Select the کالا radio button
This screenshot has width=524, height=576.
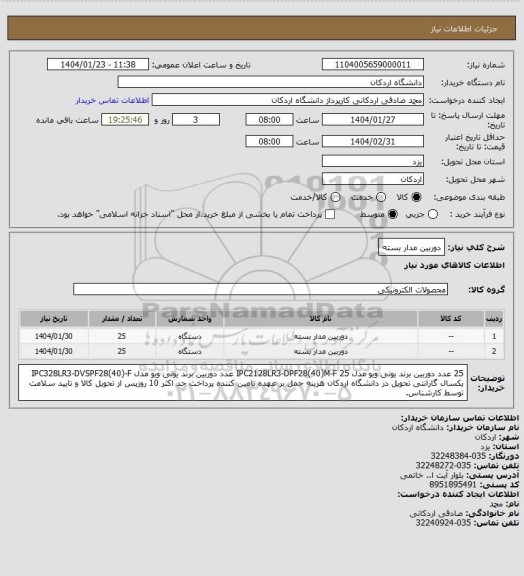[x=416, y=197]
